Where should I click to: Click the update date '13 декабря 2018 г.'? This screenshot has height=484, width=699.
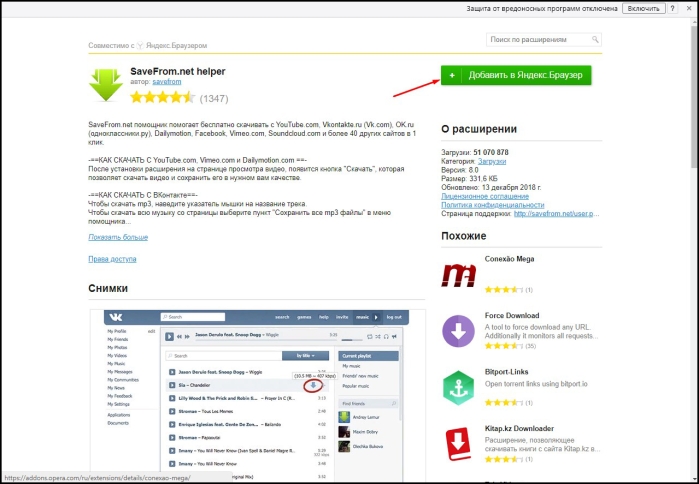511,187
